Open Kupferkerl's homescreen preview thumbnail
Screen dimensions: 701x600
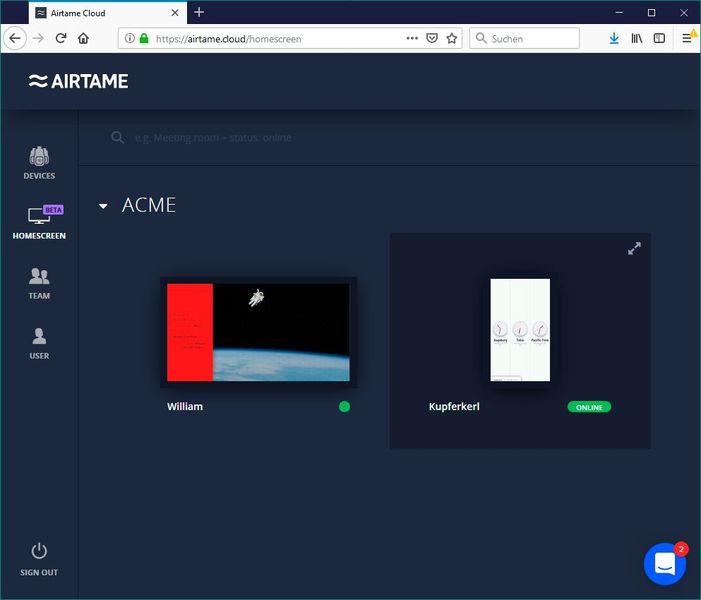point(520,330)
